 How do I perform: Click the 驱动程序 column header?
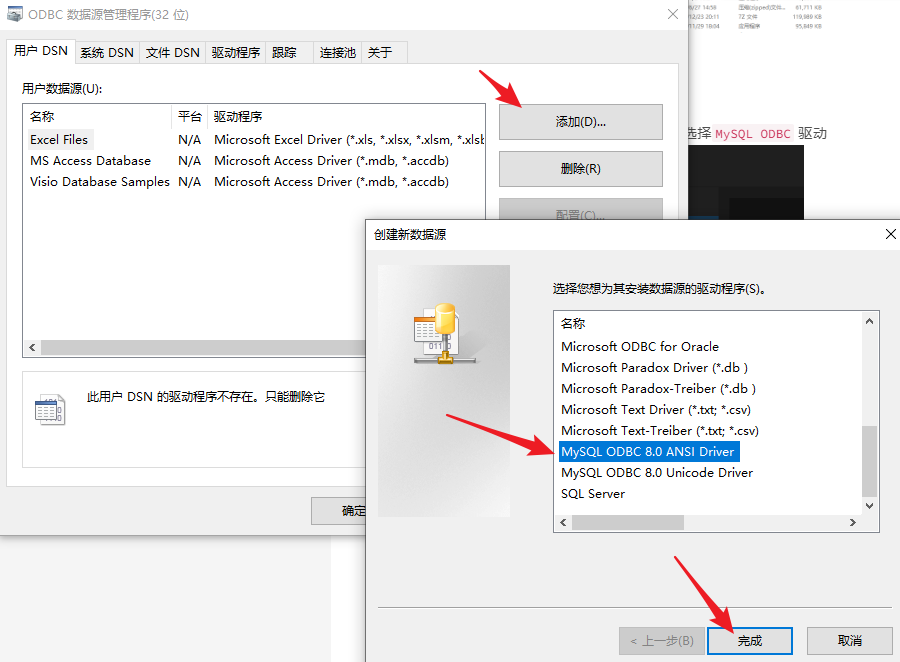[x=346, y=117]
